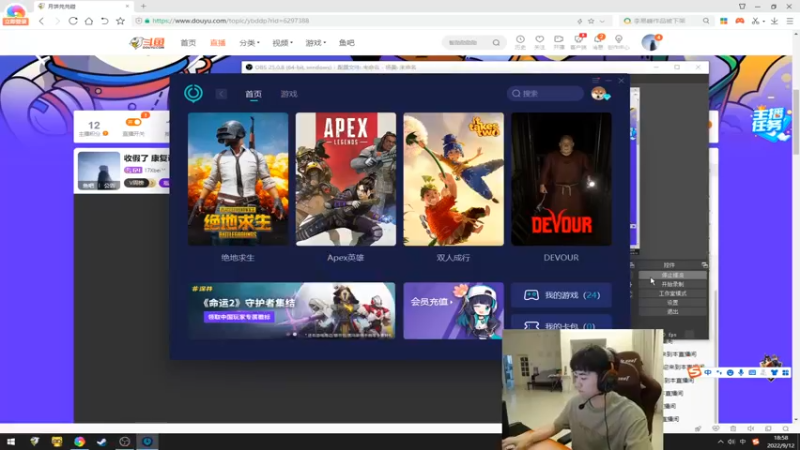Open the Steam taskbar icon
This screenshot has width=800, height=450.
[x=102, y=442]
